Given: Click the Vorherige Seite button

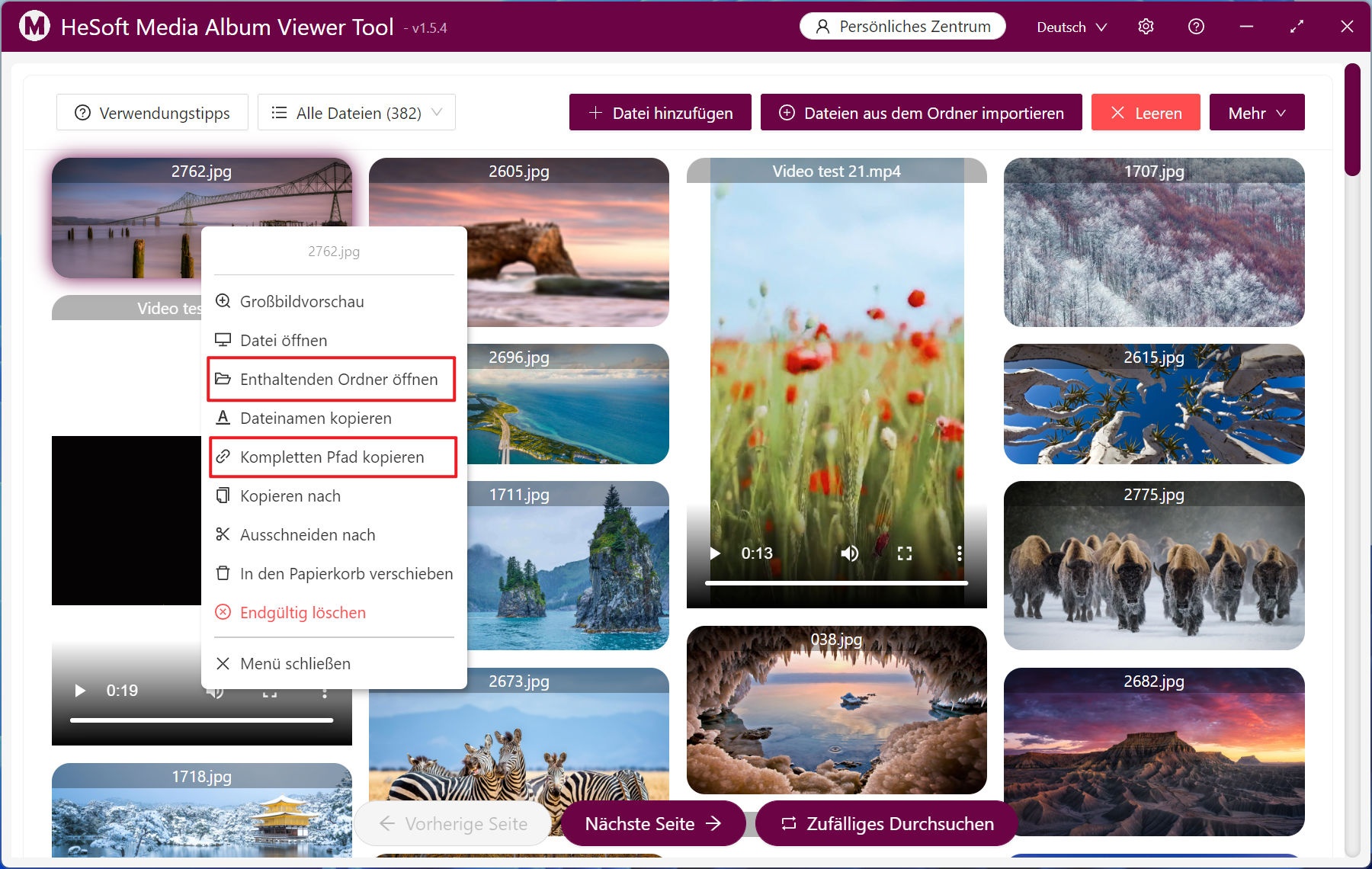Looking at the screenshot, I should tap(453, 823).
